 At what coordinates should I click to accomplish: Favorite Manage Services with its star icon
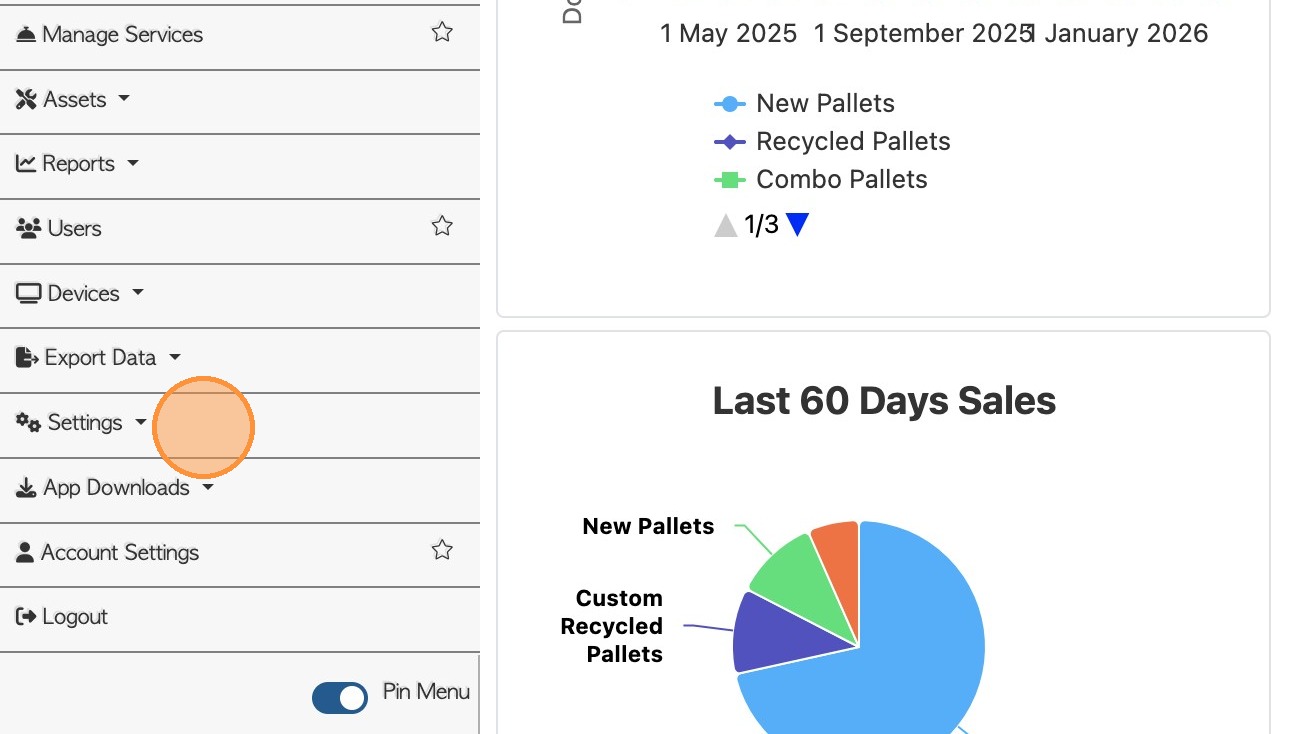[442, 33]
